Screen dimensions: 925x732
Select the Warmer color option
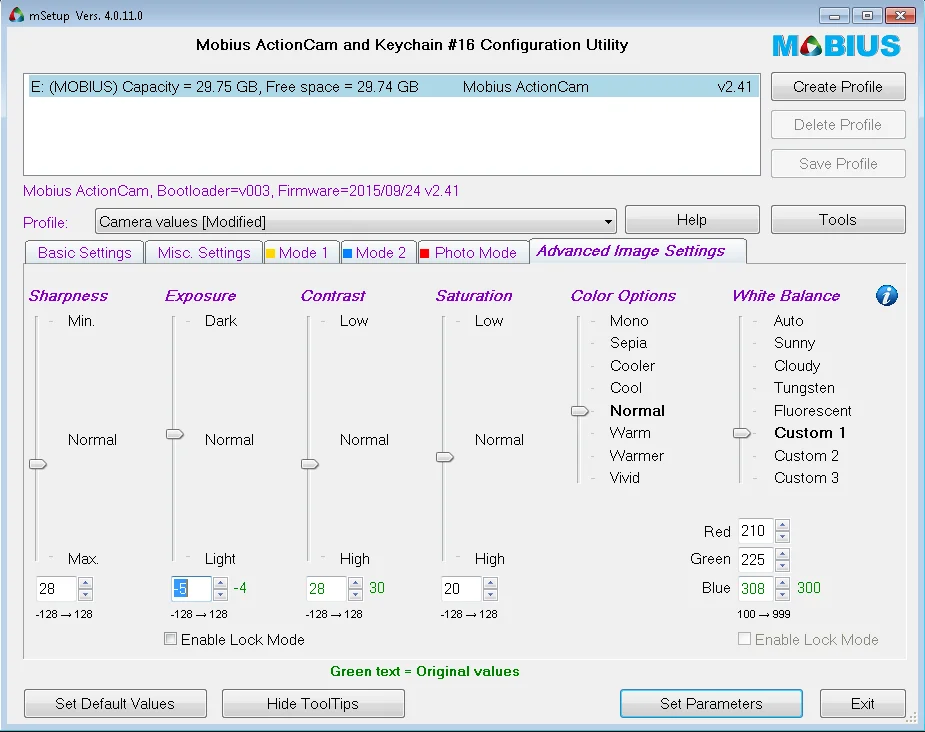coord(637,455)
